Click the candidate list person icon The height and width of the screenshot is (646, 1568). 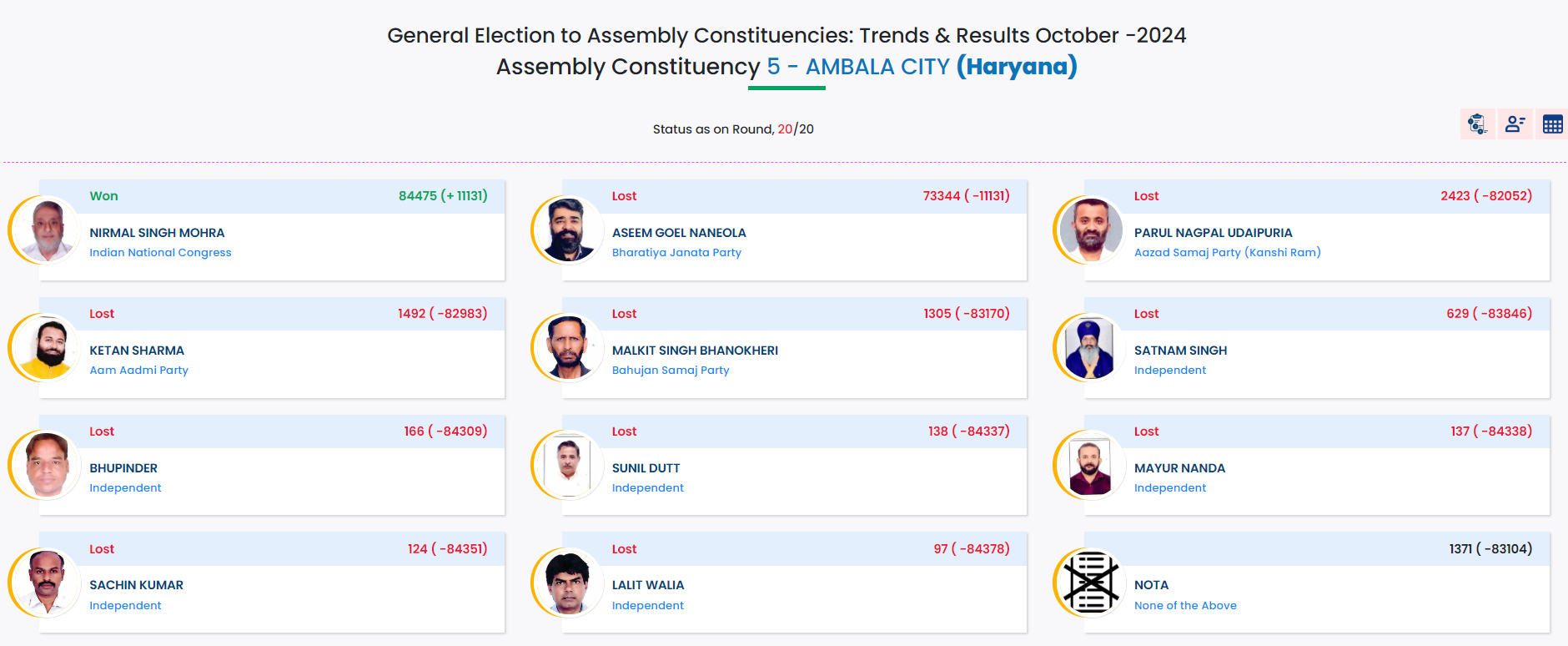[x=1515, y=124]
